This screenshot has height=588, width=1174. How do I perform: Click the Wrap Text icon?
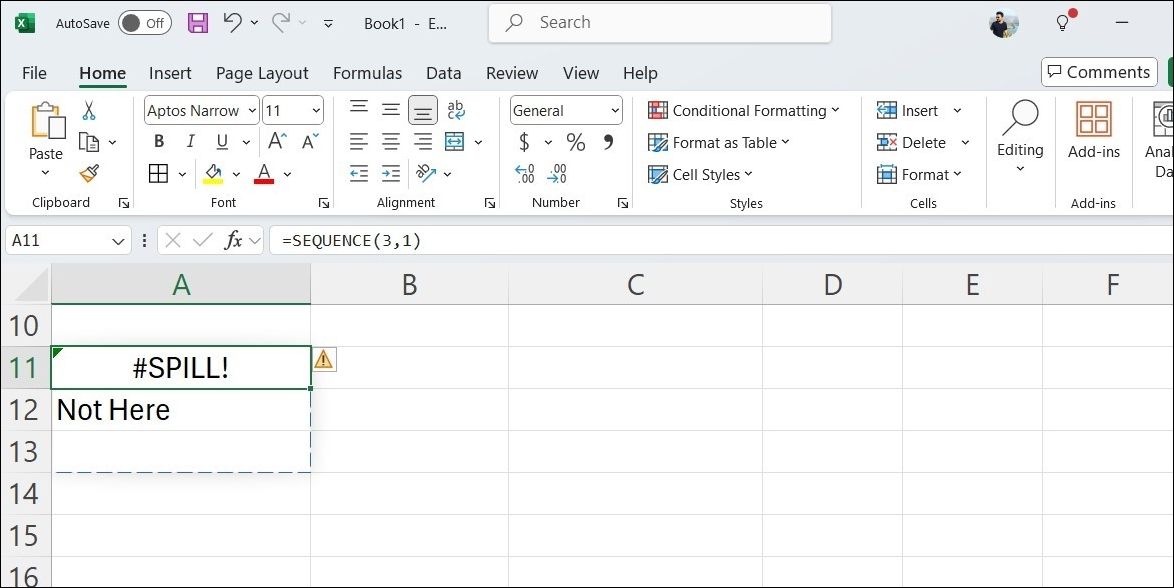pyautogui.click(x=456, y=110)
